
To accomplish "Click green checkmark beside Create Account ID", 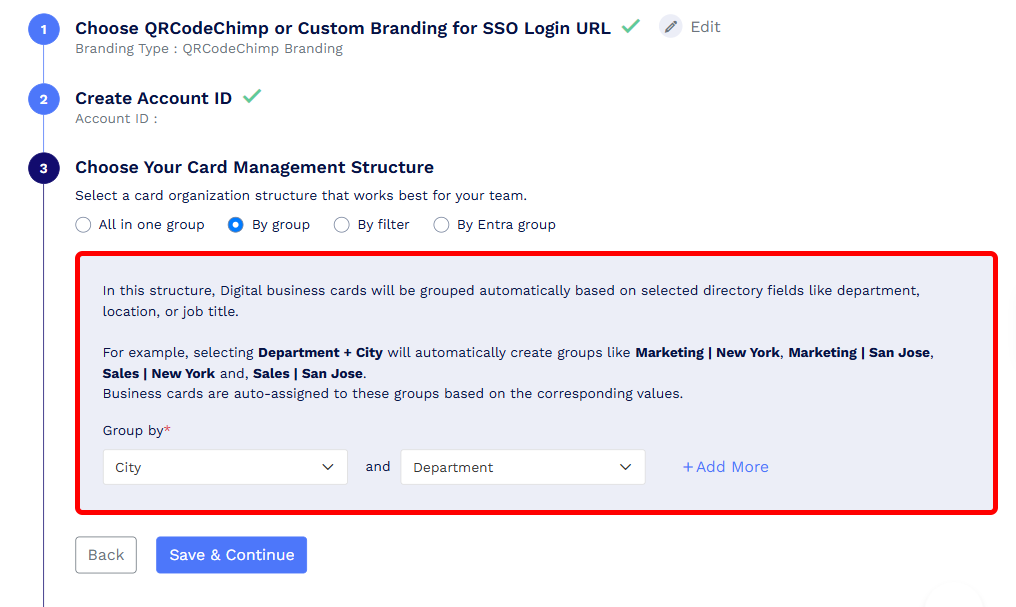I will tap(252, 97).
